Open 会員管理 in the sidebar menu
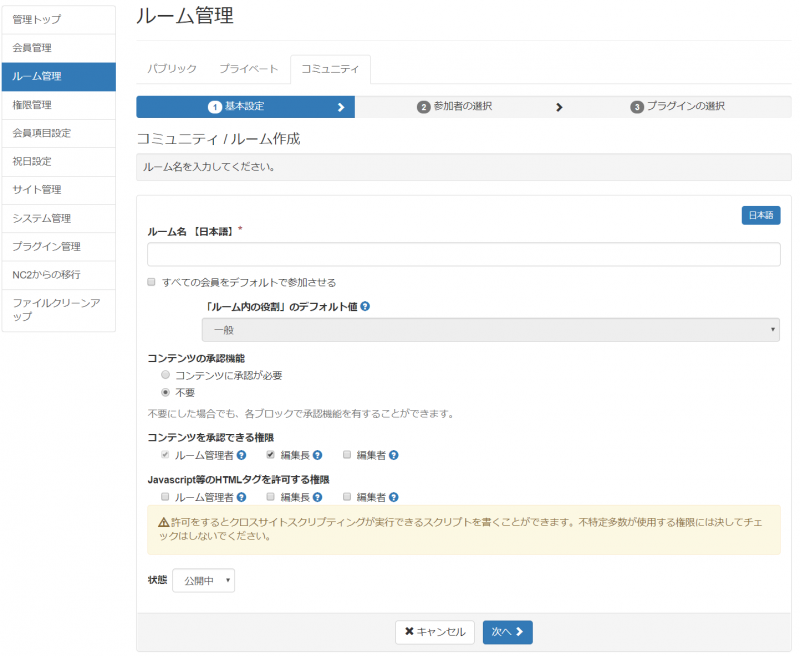The width and height of the screenshot is (800, 656). 58,47
